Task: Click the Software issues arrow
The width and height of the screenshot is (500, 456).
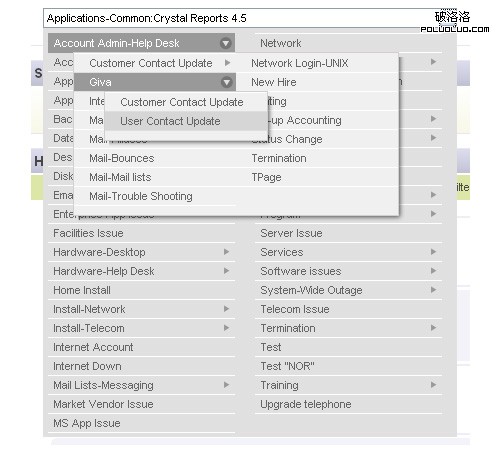Action: 433,271
